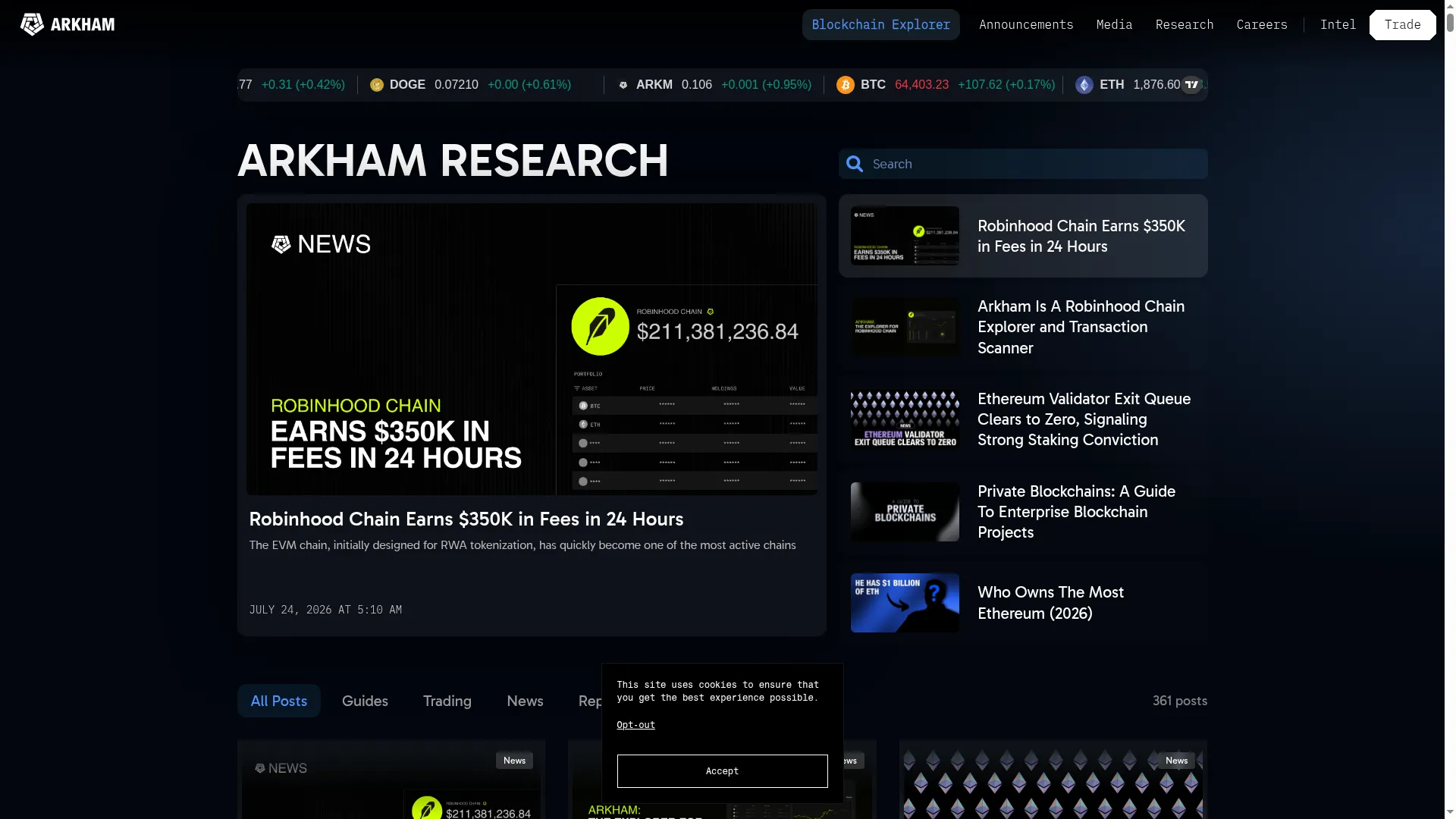Click ETH price 1,876.60 in ticker
This screenshot has width=1456, height=819.
1156,85
